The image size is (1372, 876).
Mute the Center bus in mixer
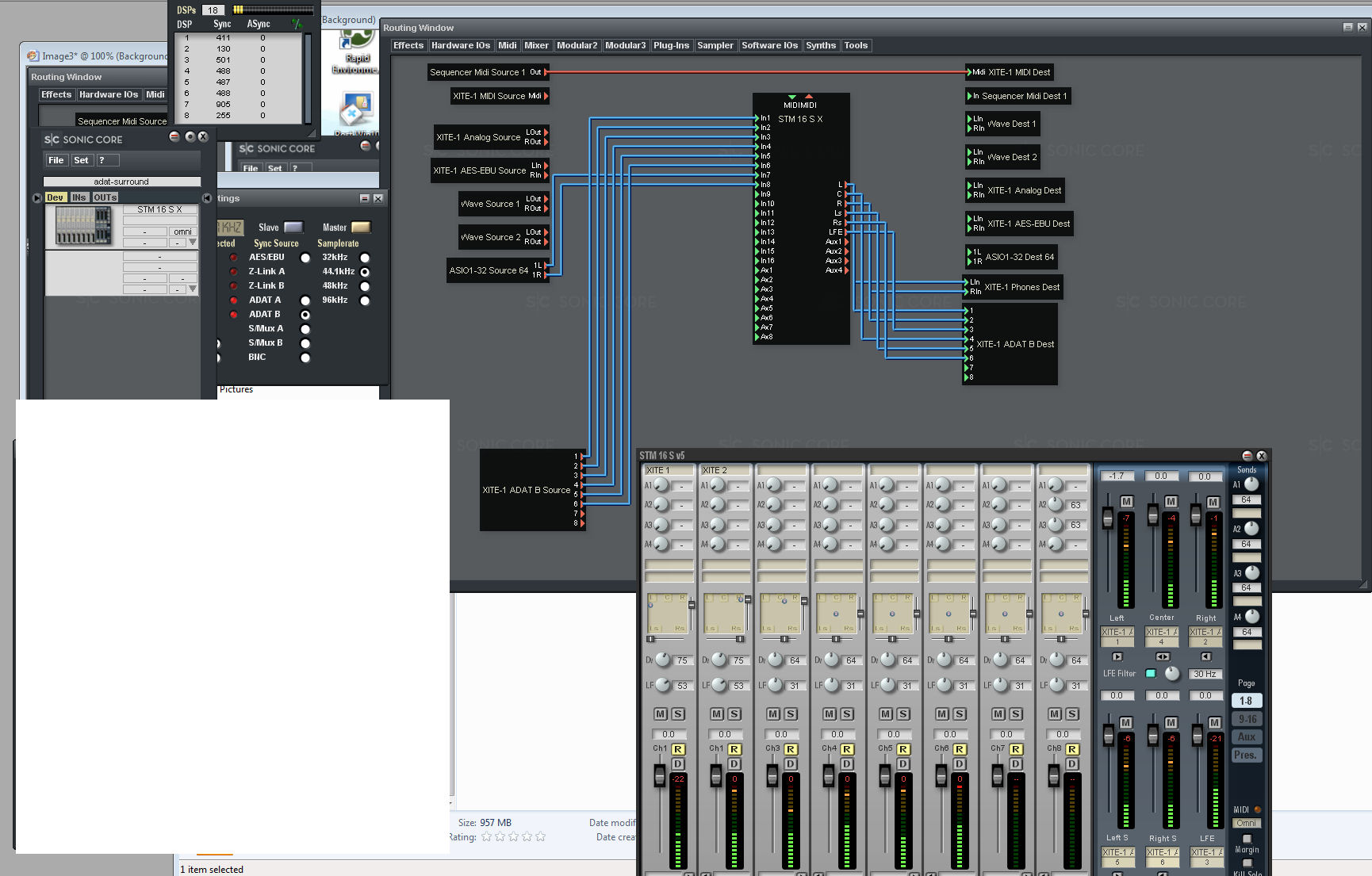click(x=1171, y=502)
